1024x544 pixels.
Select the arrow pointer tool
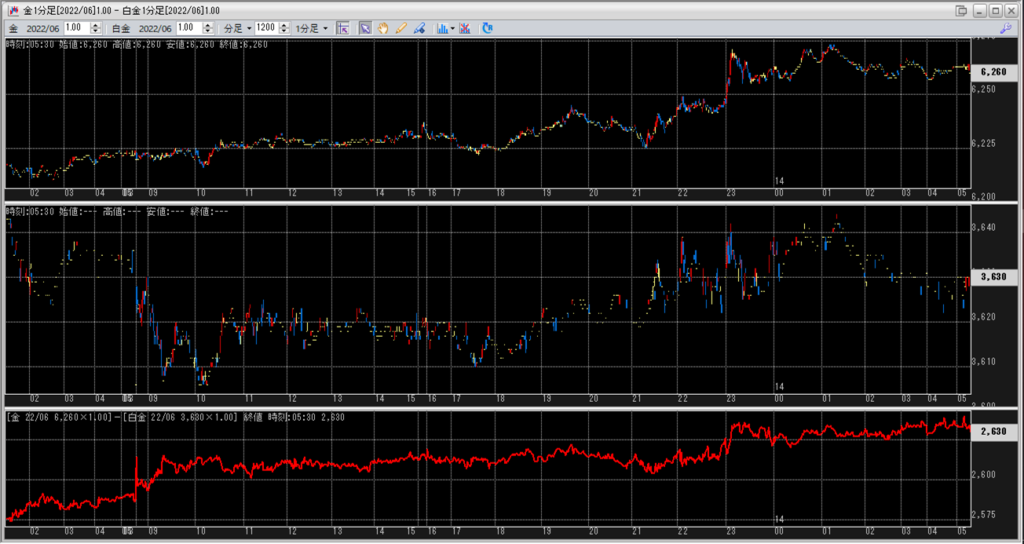[365, 28]
